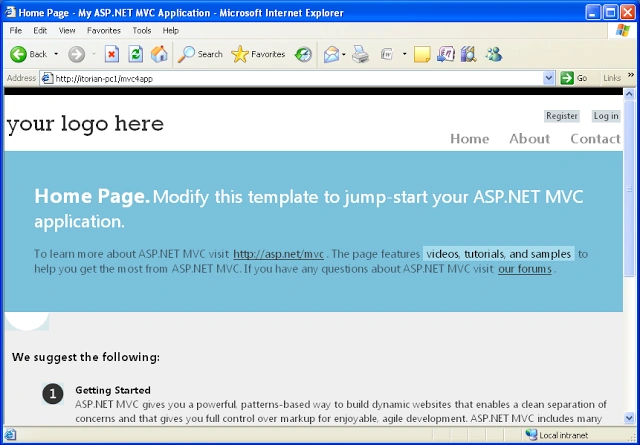
Task: Click the Register link
Action: (x=562, y=116)
